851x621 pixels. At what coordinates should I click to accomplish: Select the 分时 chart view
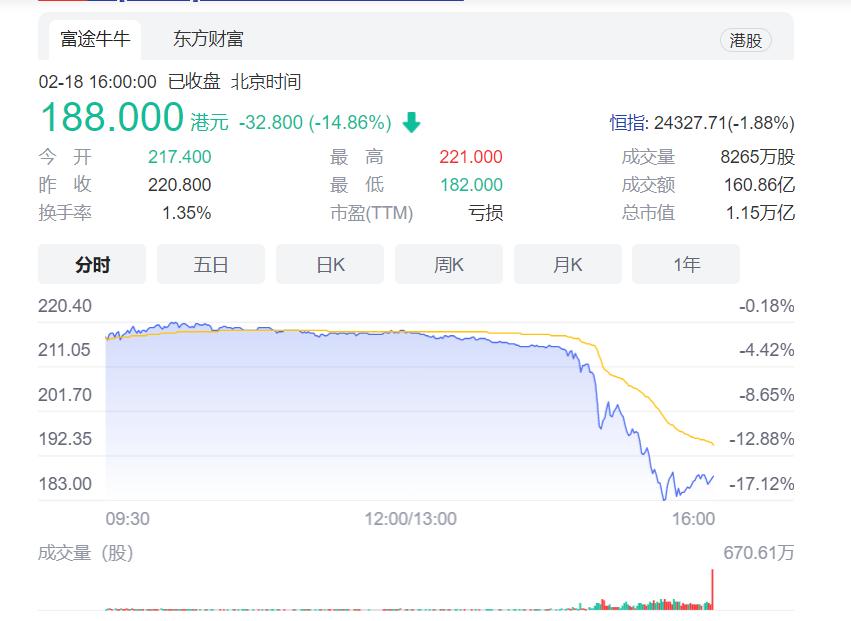[92, 264]
